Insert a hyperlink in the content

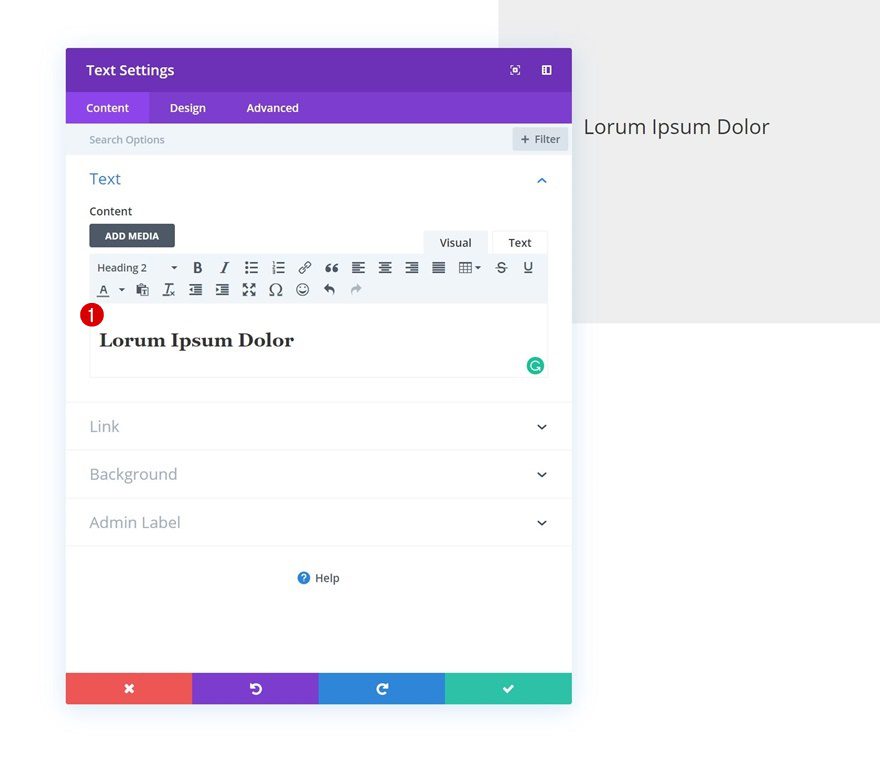[x=304, y=267]
